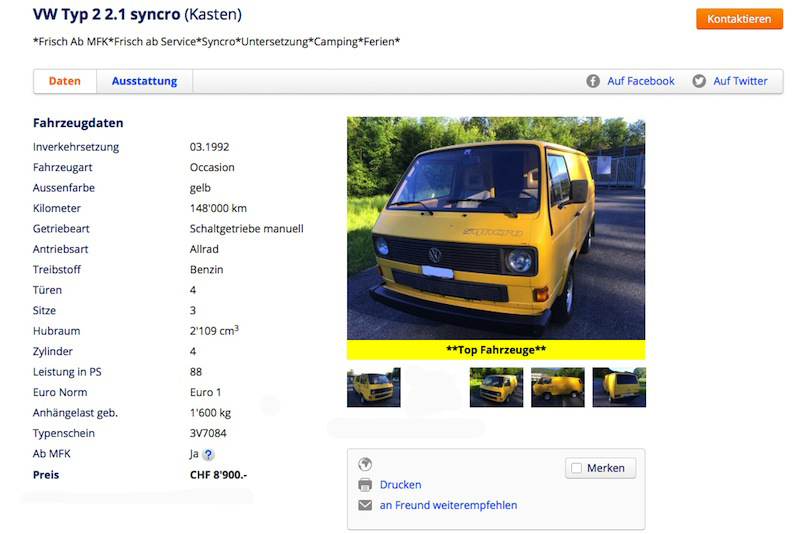Click the Antriebsart value Allrad
Viewport: 800px width, 534px height.
pyautogui.click(x=204, y=249)
